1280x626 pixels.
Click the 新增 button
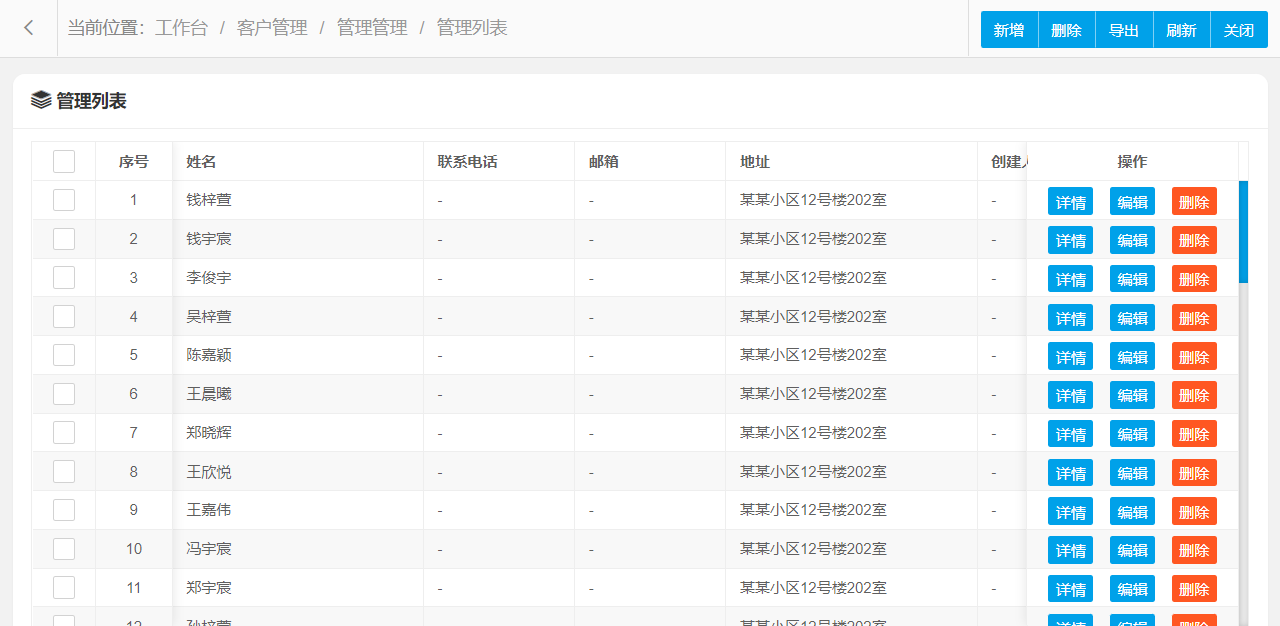coord(1009,30)
